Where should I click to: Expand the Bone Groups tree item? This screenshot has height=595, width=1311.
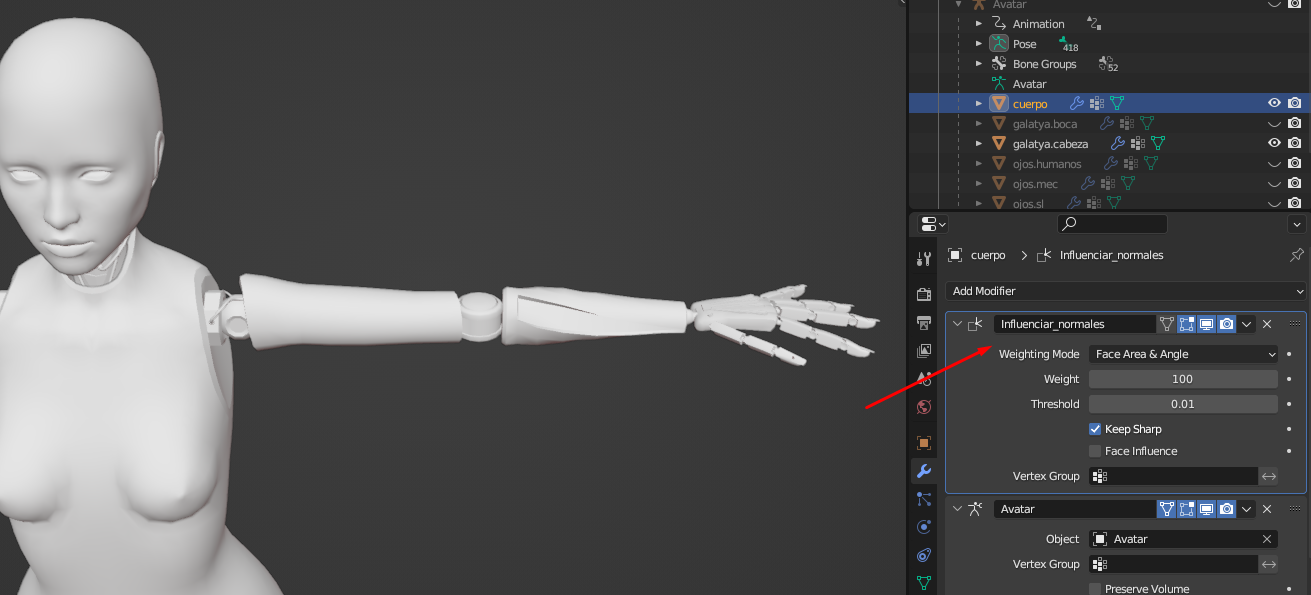click(x=979, y=63)
